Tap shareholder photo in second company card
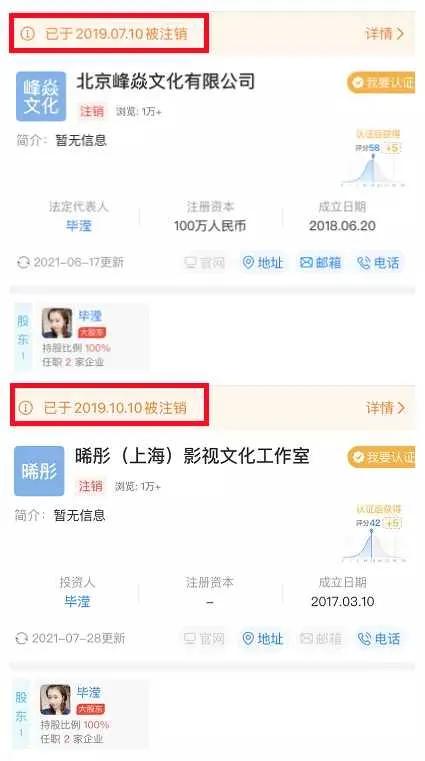425x761 pixels. 55,700
